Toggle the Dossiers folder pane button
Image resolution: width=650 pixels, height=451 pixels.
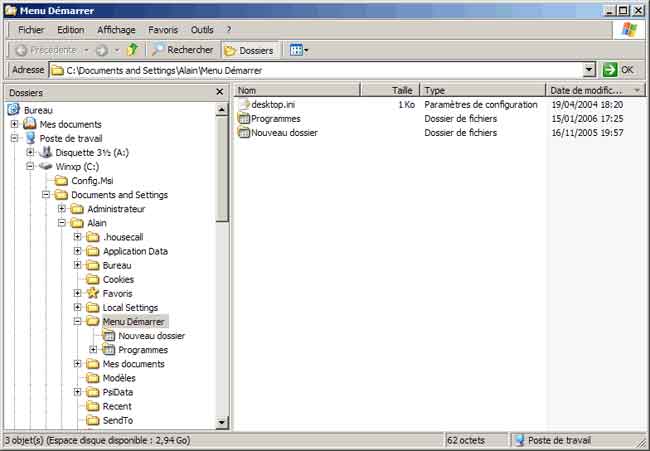coord(249,50)
